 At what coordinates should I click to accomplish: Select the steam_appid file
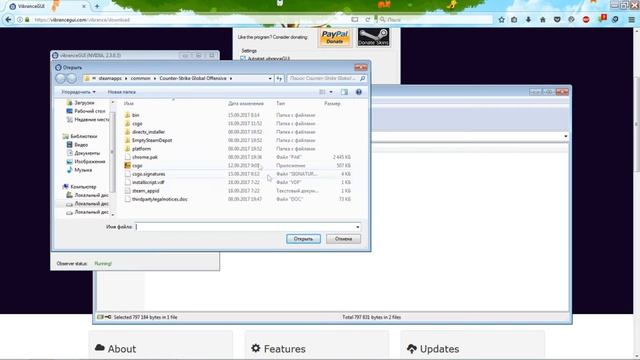point(145,191)
